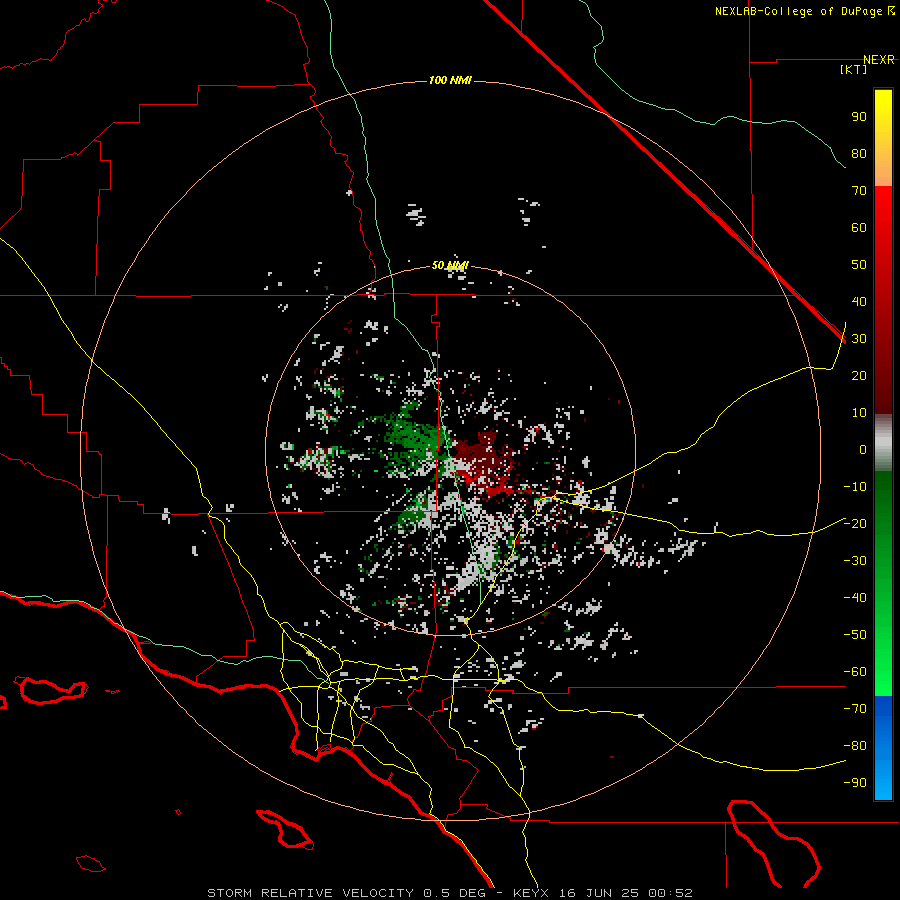Click the KEYX radar site identifier
The height and width of the screenshot is (900, 900).
531,893
